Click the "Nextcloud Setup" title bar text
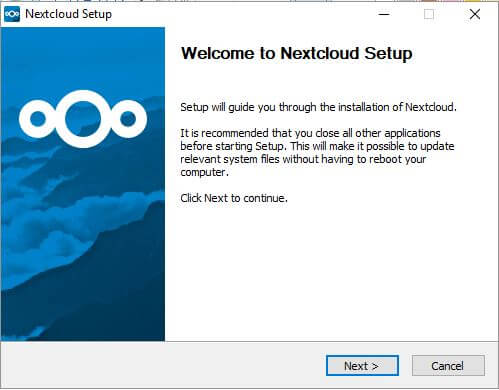The image size is (499, 390). pyautogui.click(x=68, y=14)
